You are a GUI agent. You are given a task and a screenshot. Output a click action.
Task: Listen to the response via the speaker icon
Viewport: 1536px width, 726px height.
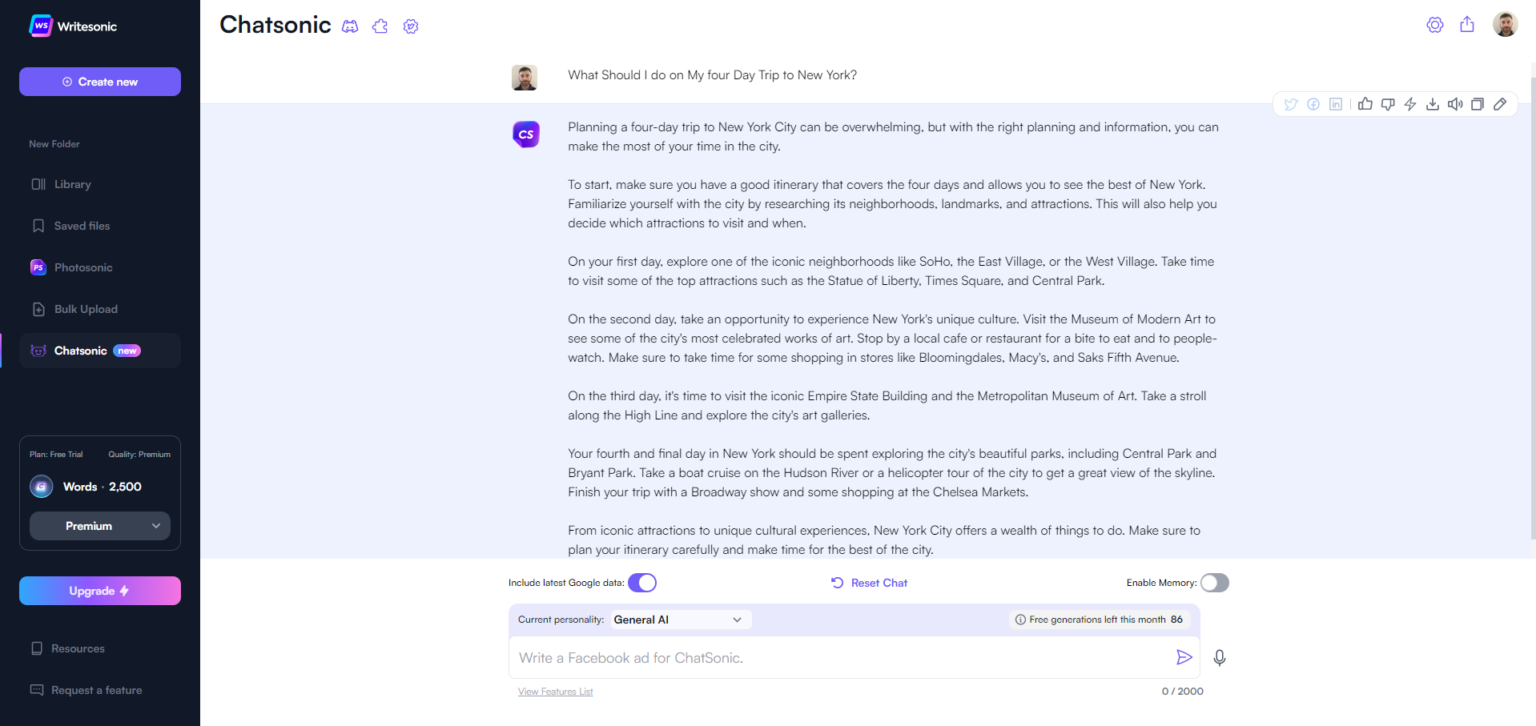click(x=1455, y=103)
